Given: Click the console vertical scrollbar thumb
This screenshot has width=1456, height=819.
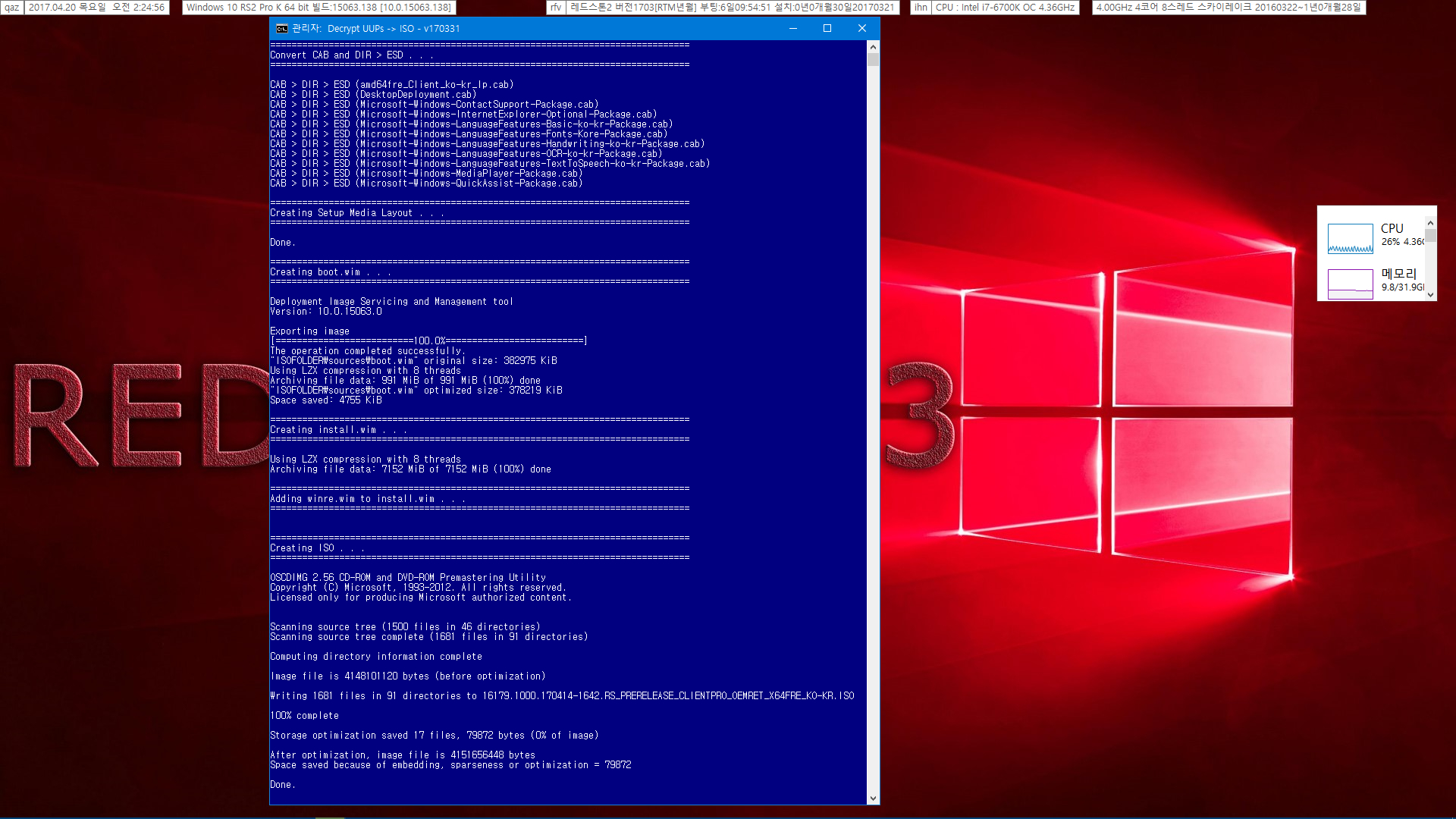Looking at the screenshot, I should tap(873, 59).
